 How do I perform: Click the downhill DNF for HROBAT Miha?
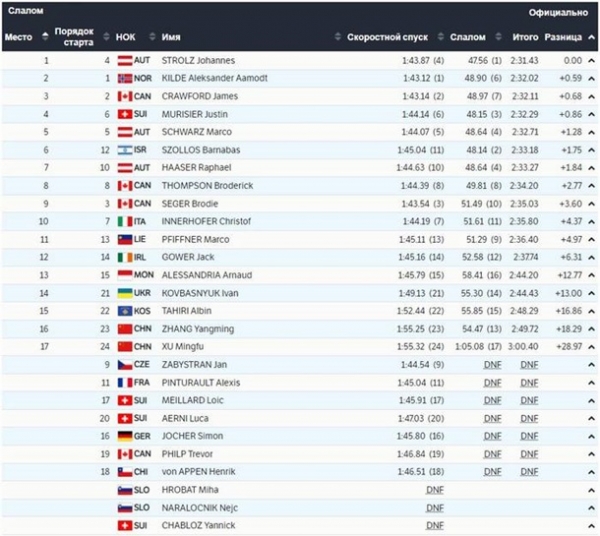(435, 490)
